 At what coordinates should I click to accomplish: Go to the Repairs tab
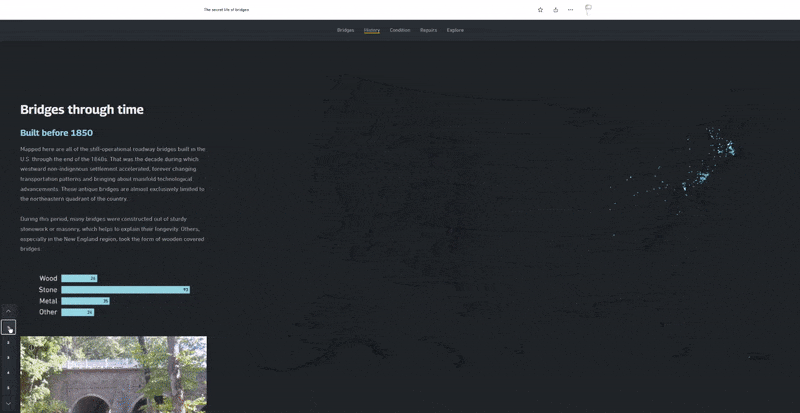coord(429,30)
